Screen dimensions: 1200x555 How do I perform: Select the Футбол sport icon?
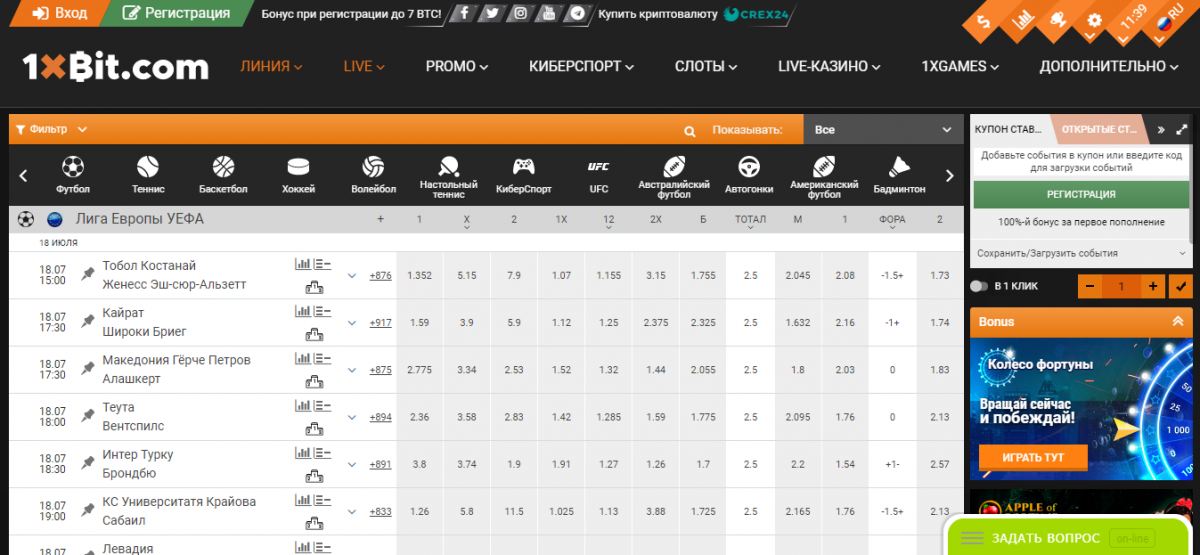click(73, 175)
